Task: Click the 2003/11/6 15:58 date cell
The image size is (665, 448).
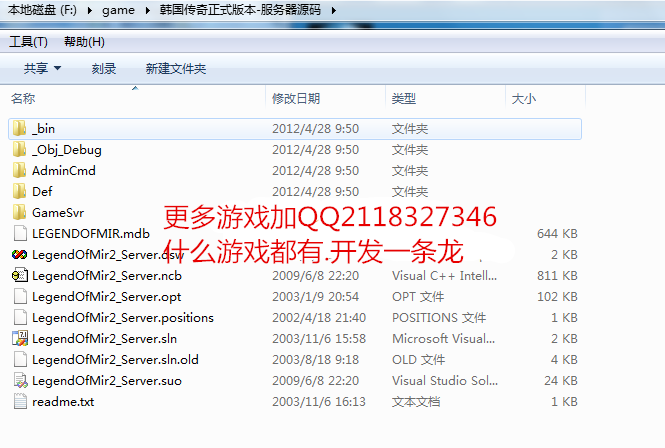Action: (x=319, y=339)
